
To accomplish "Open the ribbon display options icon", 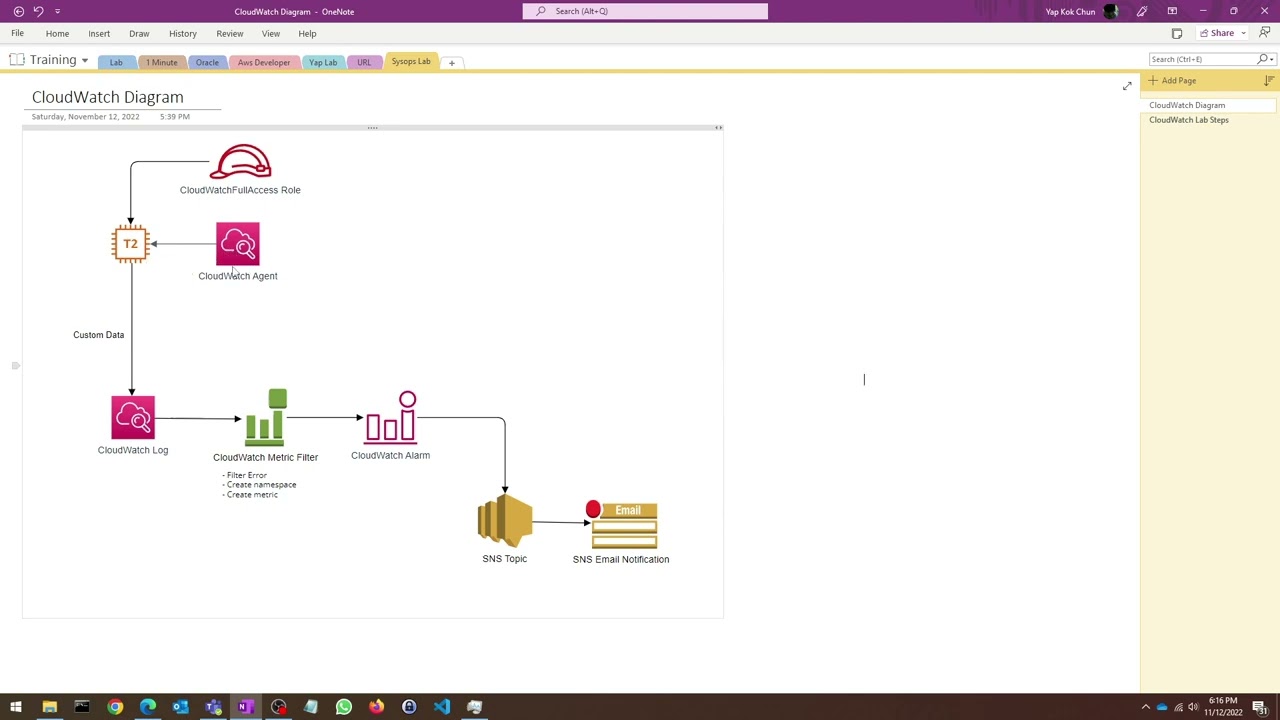I will tap(1172, 11).
